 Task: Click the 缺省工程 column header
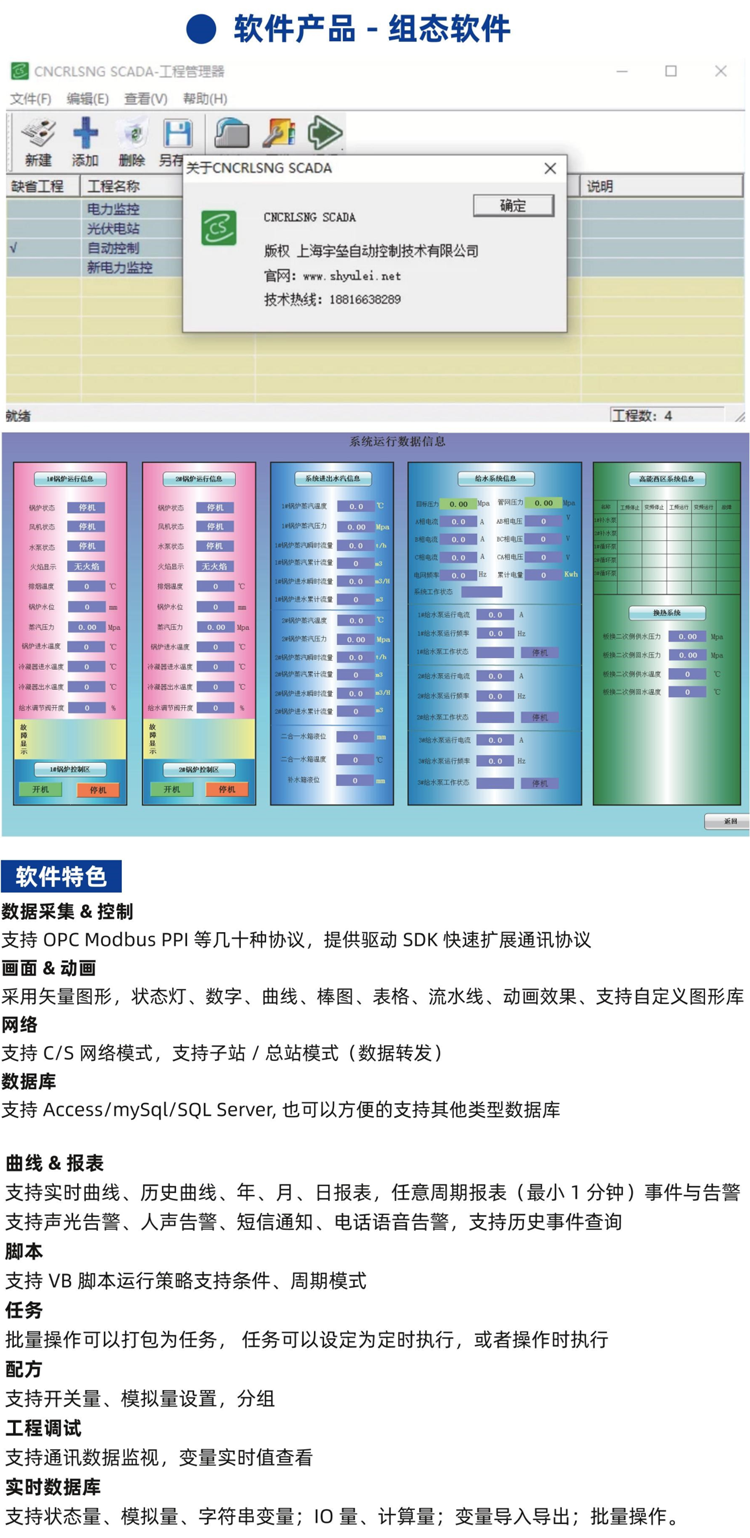pos(43,186)
